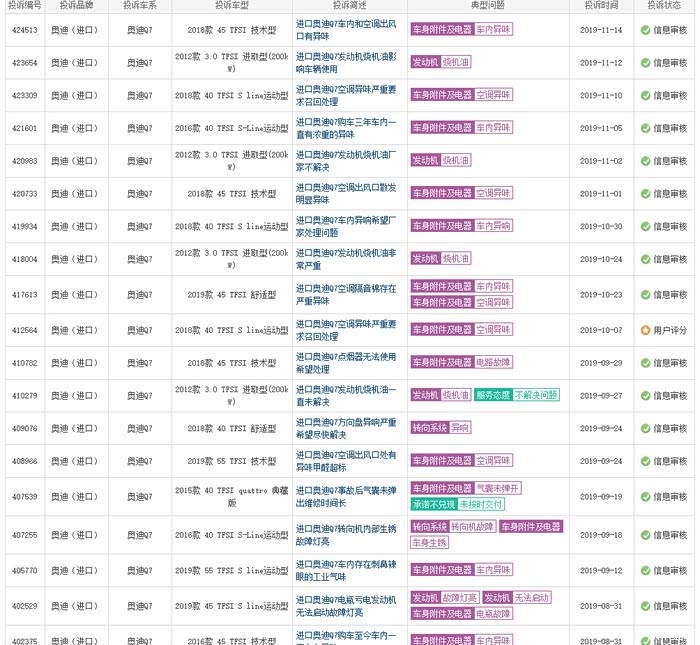The image size is (700, 645).
Task: Click green check status icon in row 407255
Action: (645, 535)
